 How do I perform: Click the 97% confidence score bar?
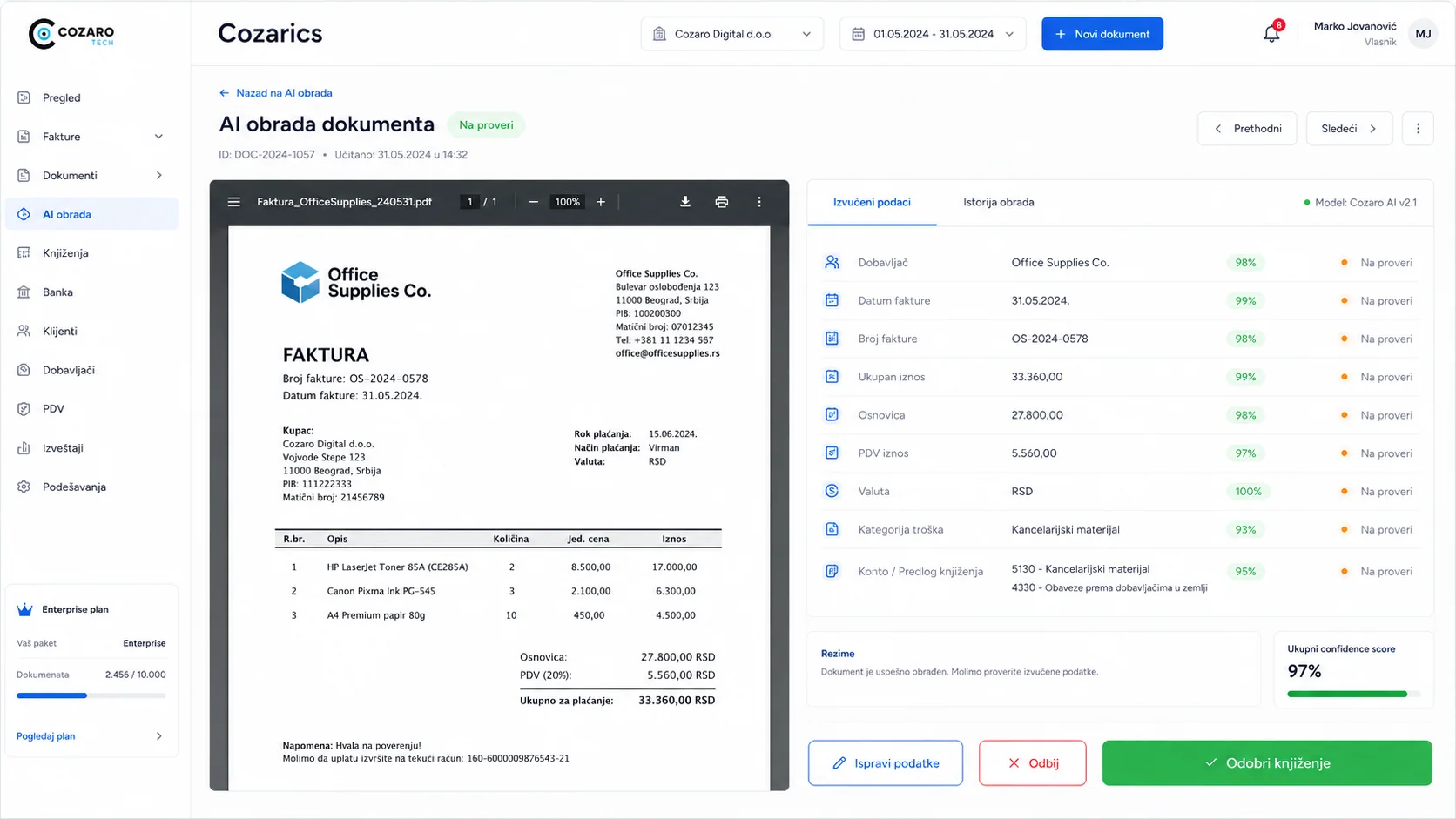1354,694
